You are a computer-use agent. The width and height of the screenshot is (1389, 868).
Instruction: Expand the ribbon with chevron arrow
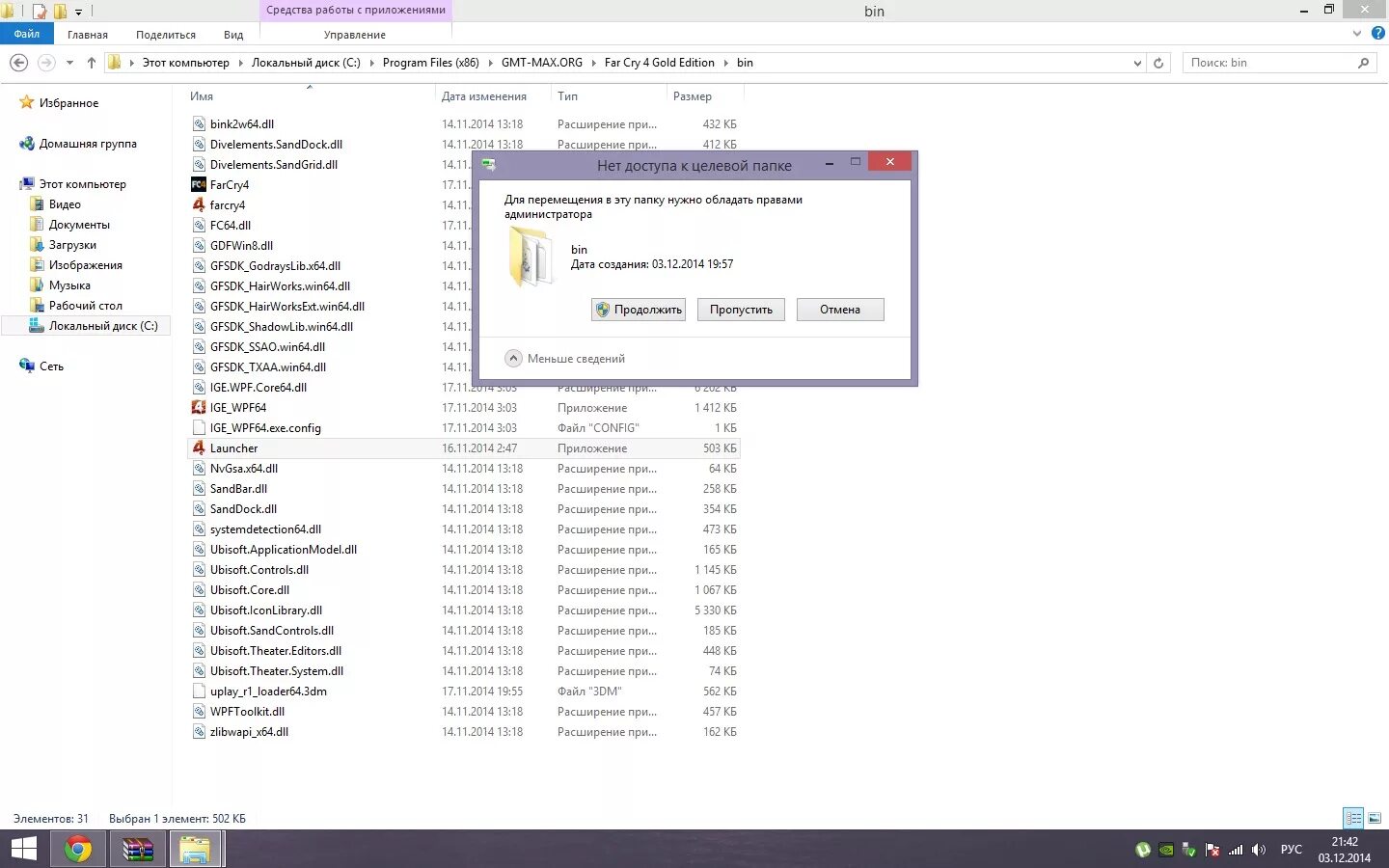[x=1357, y=33]
